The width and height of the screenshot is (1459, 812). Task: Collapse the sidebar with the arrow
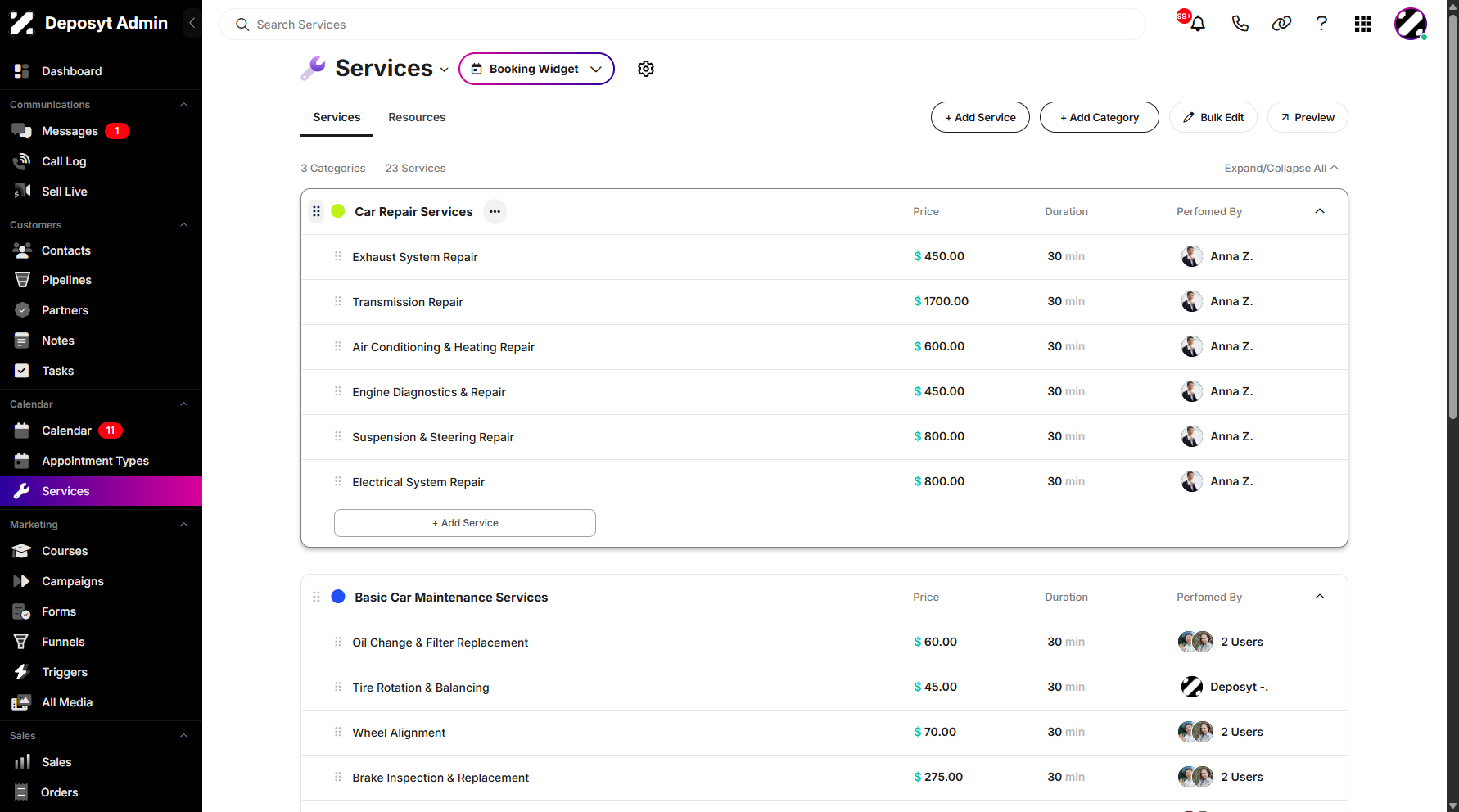[192, 23]
